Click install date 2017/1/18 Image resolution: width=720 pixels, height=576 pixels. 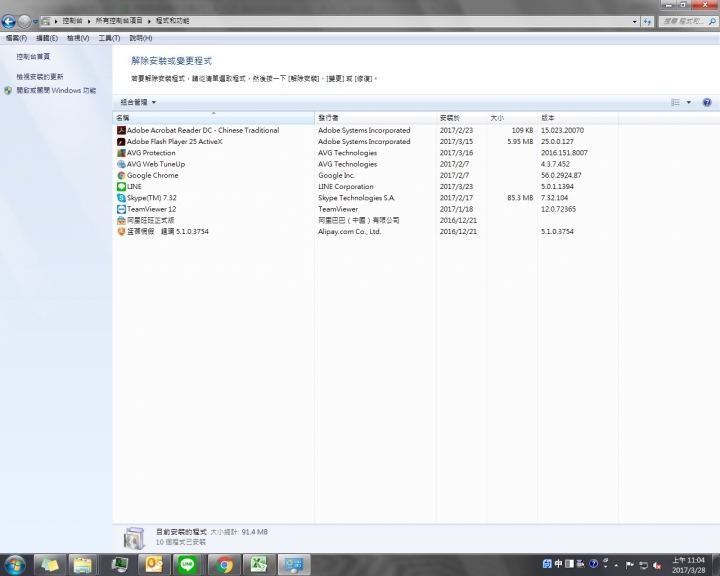point(456,209)
